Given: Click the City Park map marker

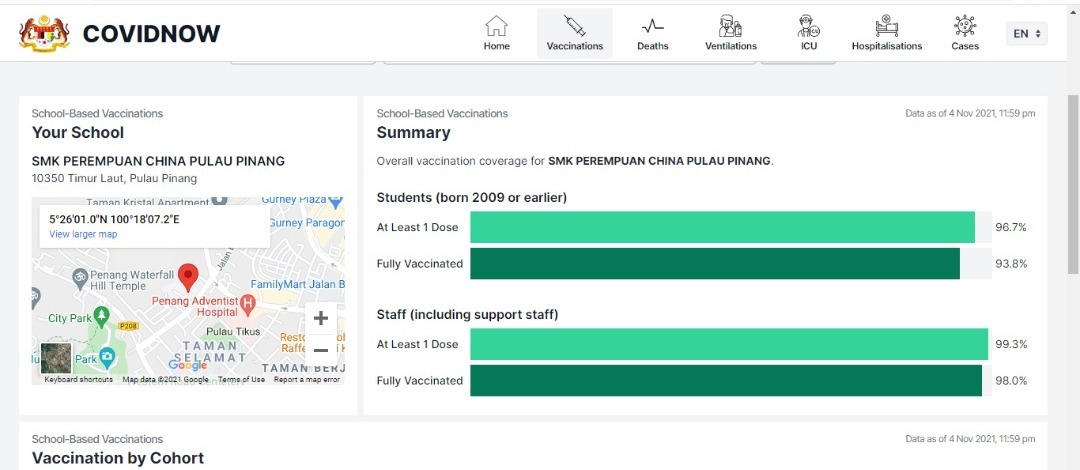Looking at the screenshot, I should pos(102,316).
